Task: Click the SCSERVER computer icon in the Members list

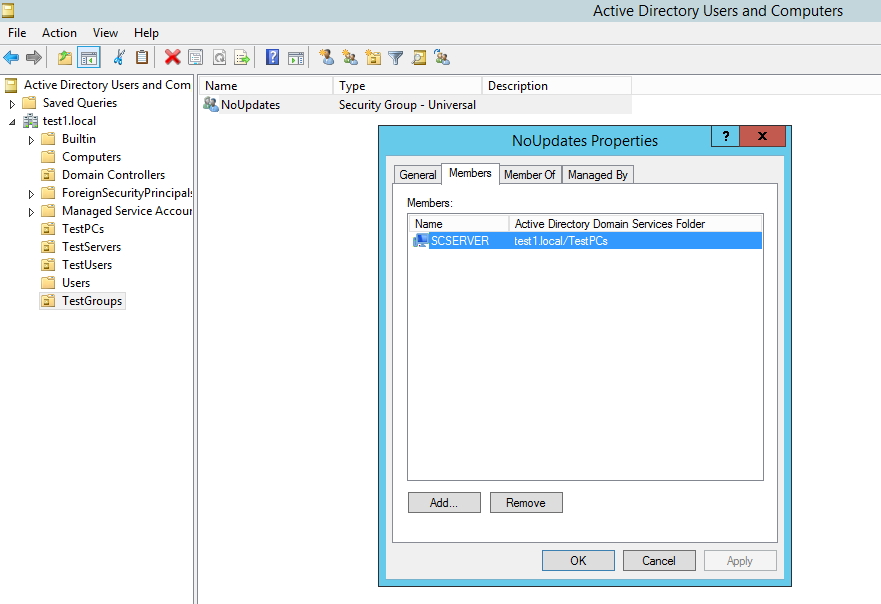Action: [420, 241]
